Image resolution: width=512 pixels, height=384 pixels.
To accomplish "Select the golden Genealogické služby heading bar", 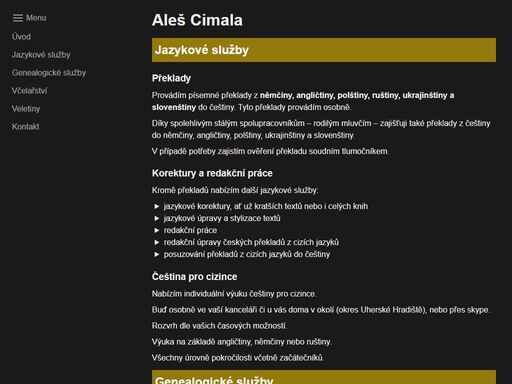I will (324, 377).
